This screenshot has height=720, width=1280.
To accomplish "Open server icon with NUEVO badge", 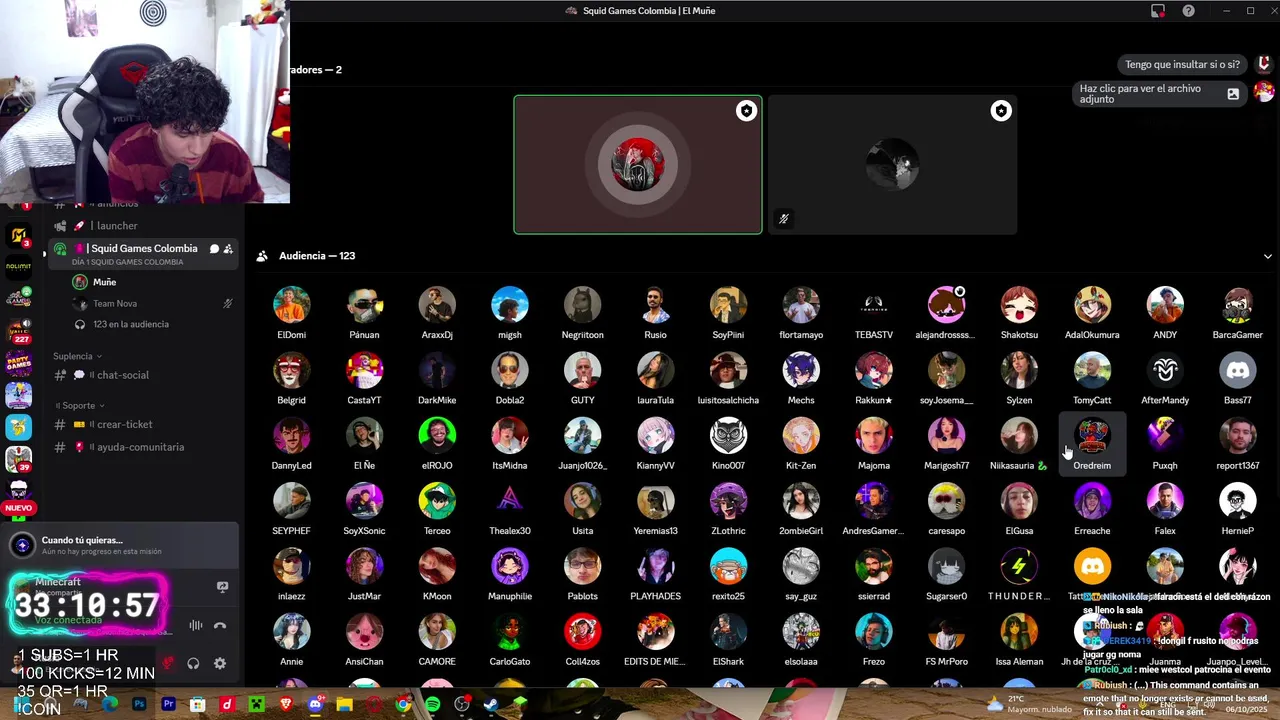I will tap(19, 494).
